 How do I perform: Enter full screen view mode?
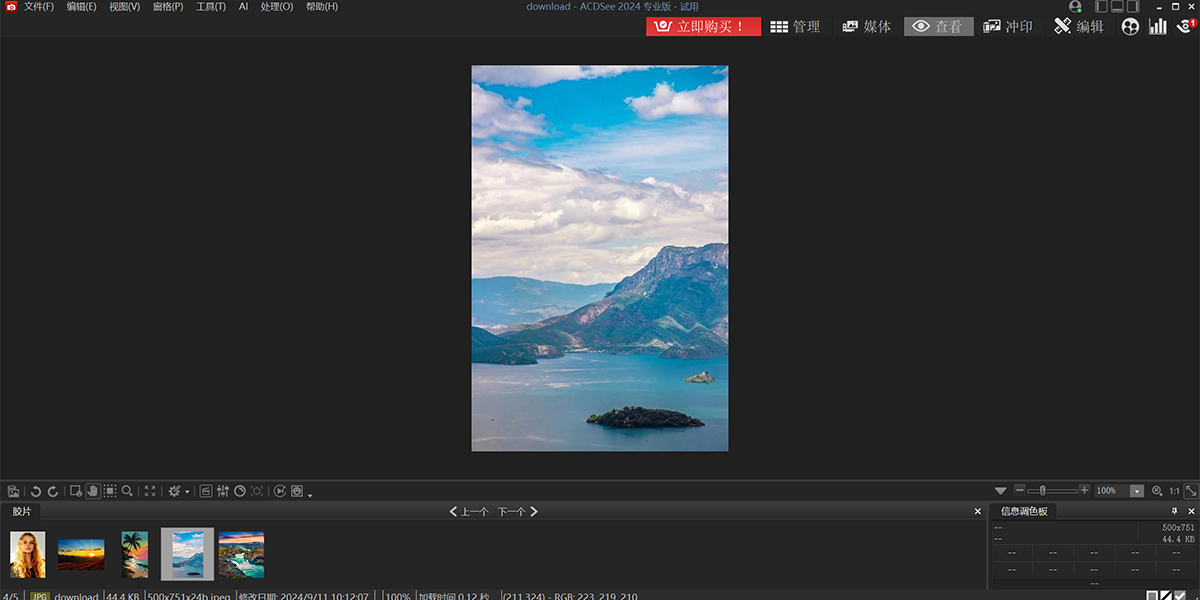click(150, 491)
